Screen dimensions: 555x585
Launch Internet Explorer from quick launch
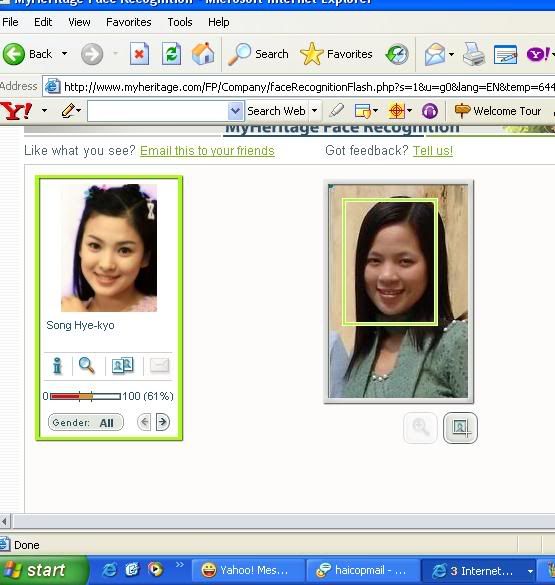(x=109, y=570)
